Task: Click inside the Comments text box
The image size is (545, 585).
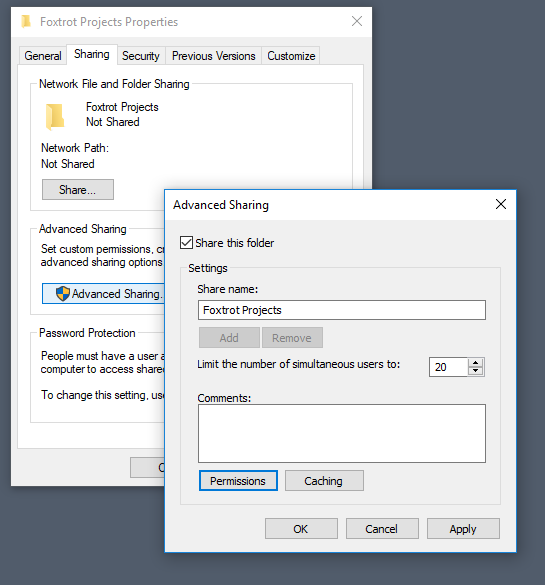Action: [342, 434]
